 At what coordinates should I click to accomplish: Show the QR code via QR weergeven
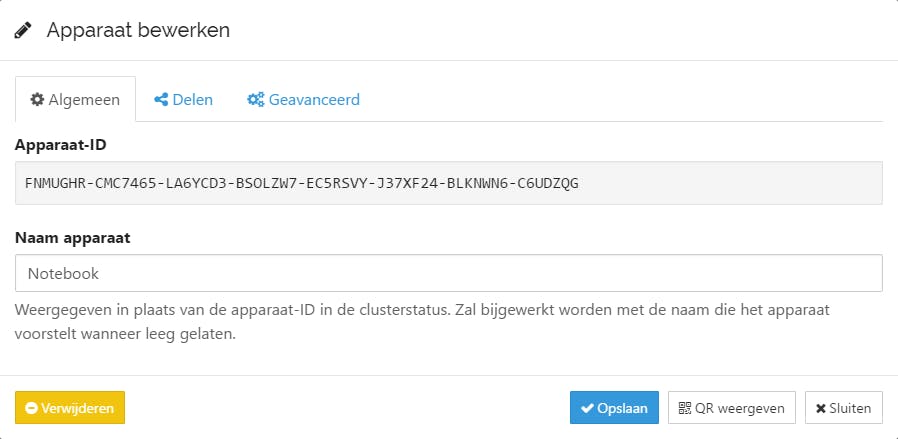click(x=732, y=408)
